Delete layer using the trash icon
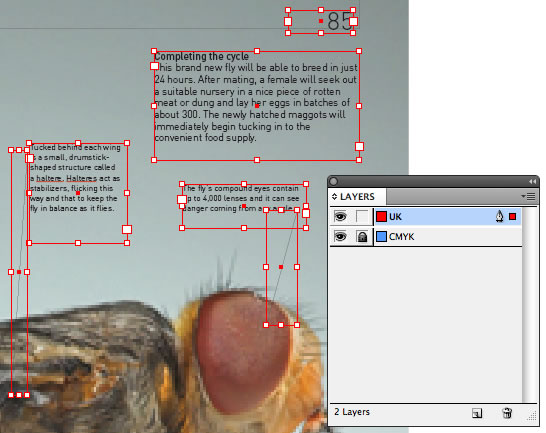 [507, 413]
